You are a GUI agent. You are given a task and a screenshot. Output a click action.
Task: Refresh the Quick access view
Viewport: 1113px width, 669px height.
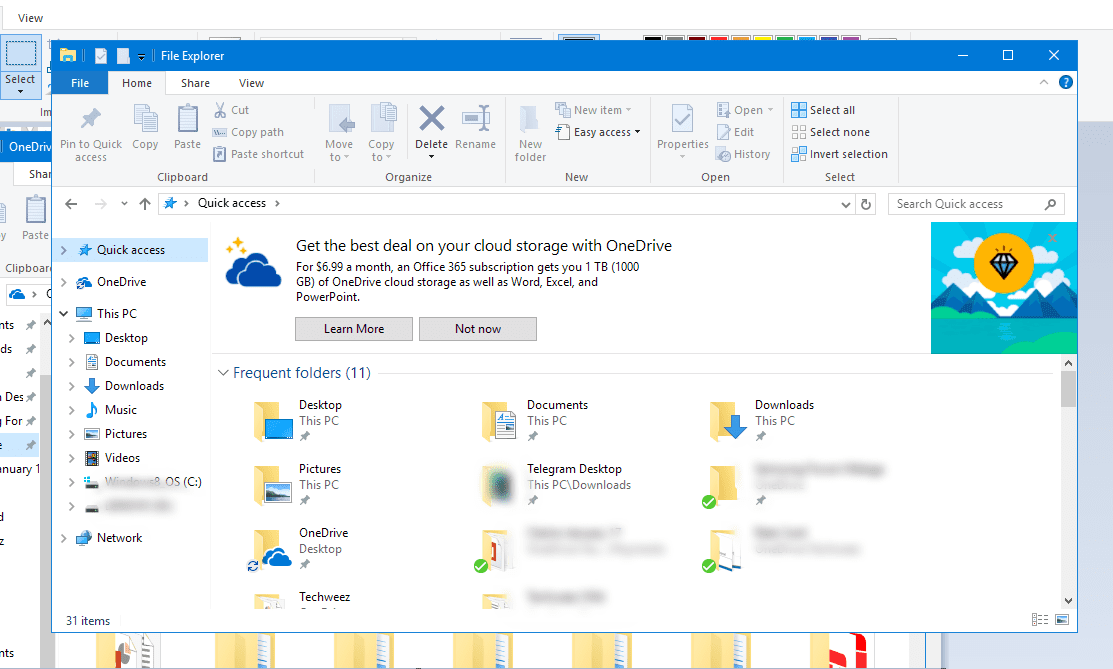pyautogui.click(x=866, y=205)
